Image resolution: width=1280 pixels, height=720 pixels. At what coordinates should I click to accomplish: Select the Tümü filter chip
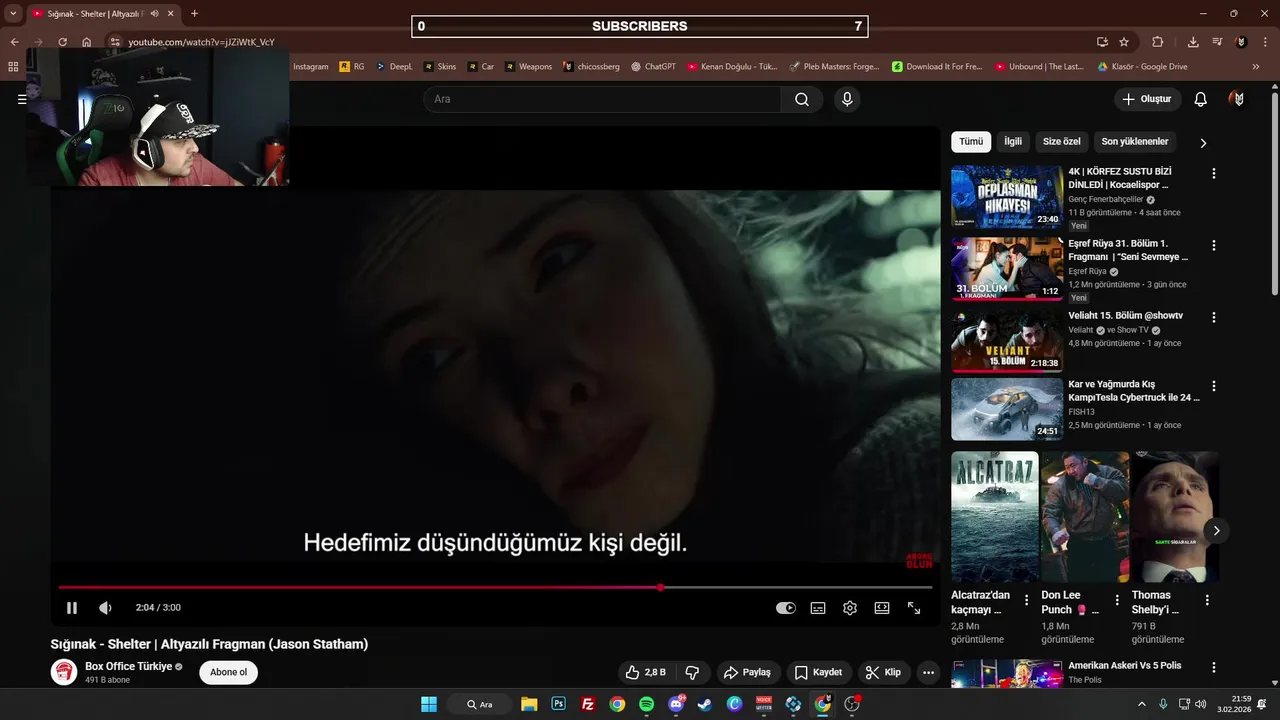point(971,142)
